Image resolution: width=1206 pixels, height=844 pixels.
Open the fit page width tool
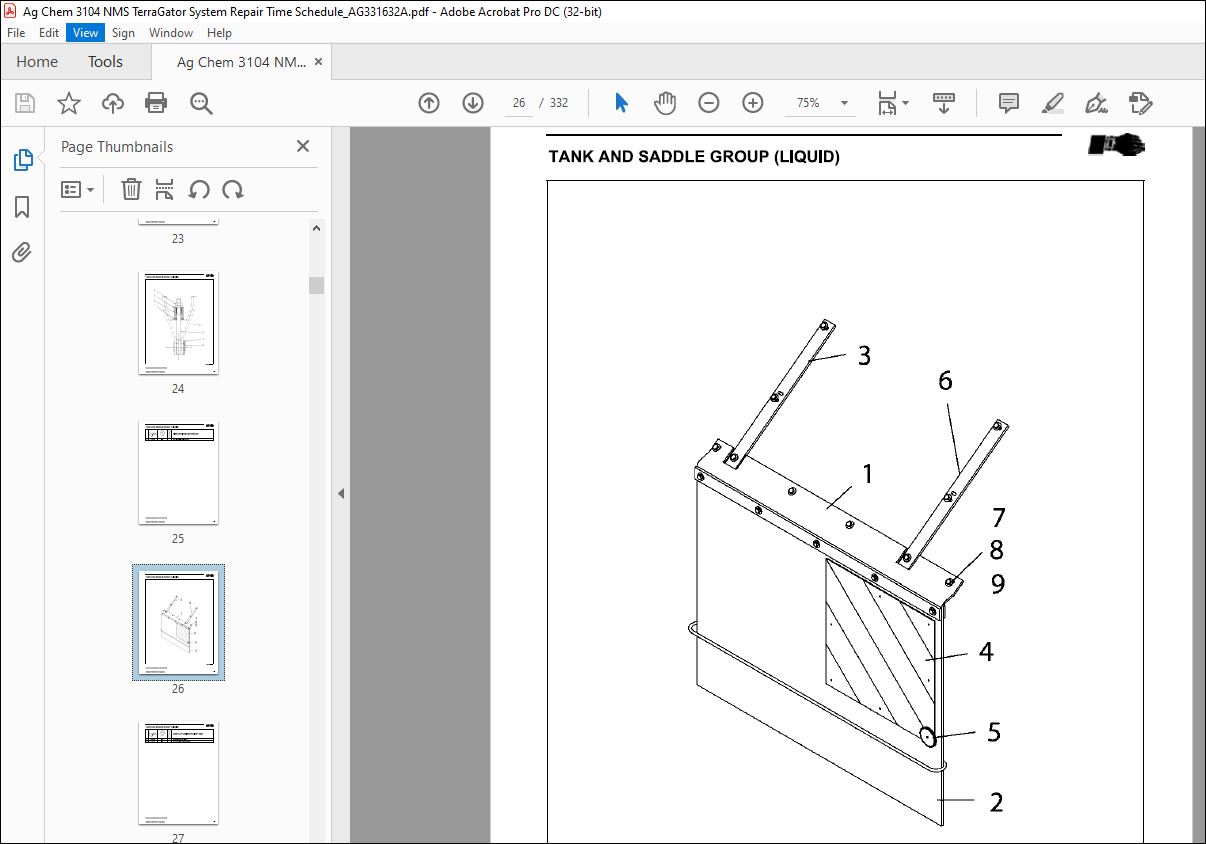(x=887, y=103)
